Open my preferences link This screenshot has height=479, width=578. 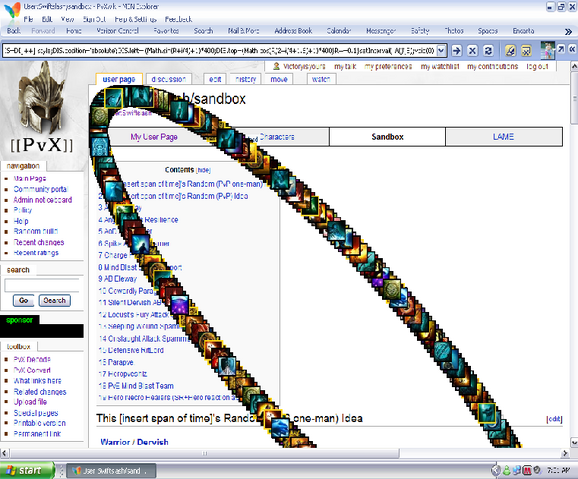[388, 66]
